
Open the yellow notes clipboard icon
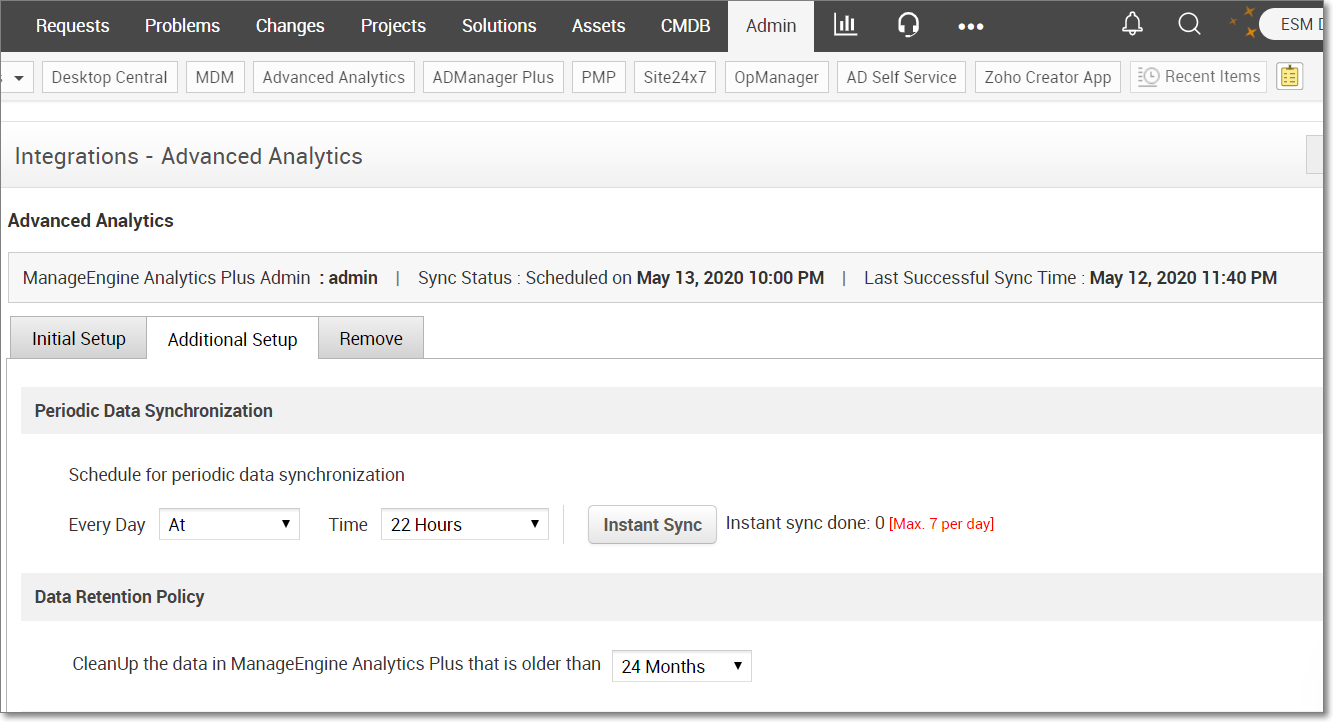pyautogui.click(x=1289, y=77)
